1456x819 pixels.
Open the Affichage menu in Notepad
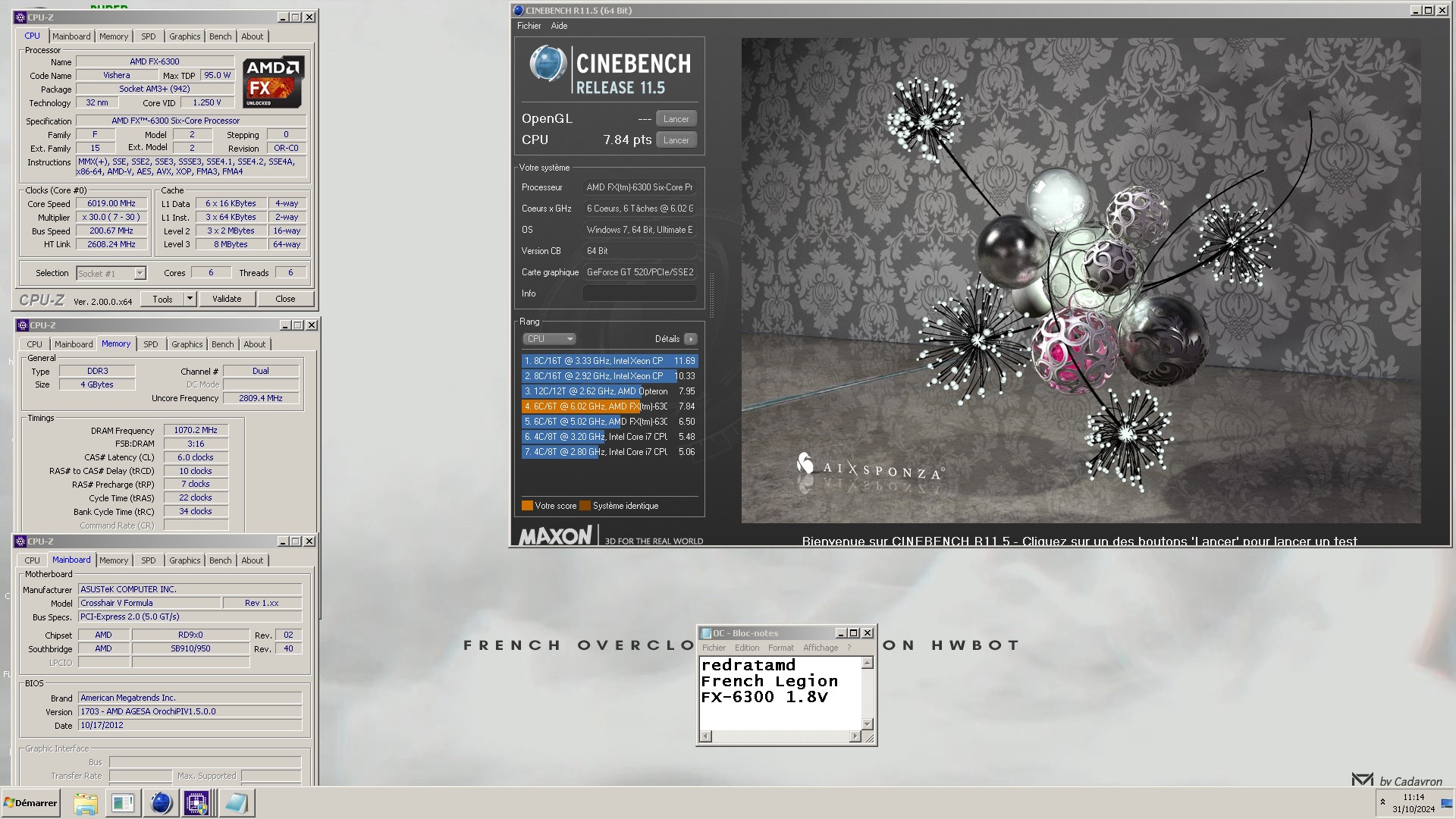821,648
